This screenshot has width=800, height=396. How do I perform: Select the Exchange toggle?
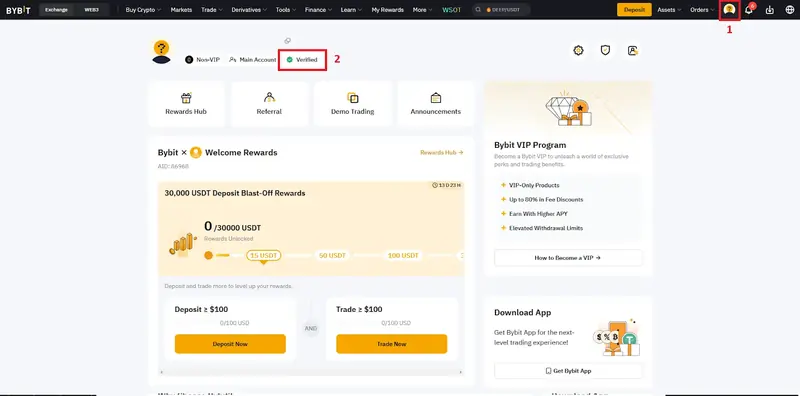point(56,10)
